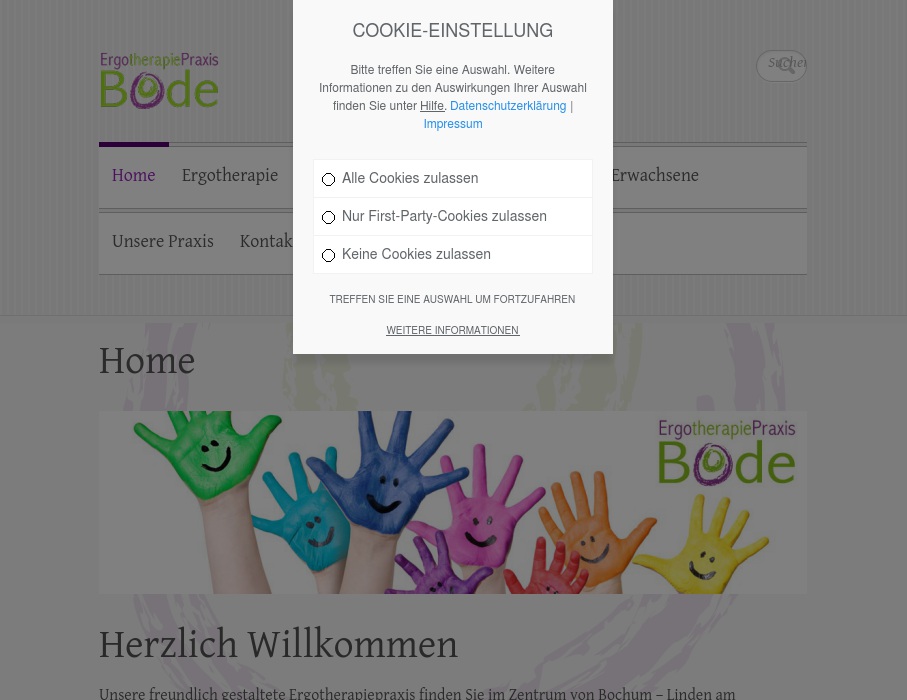
Task: Open the Home menu item
Action: (x=134, y=175)
